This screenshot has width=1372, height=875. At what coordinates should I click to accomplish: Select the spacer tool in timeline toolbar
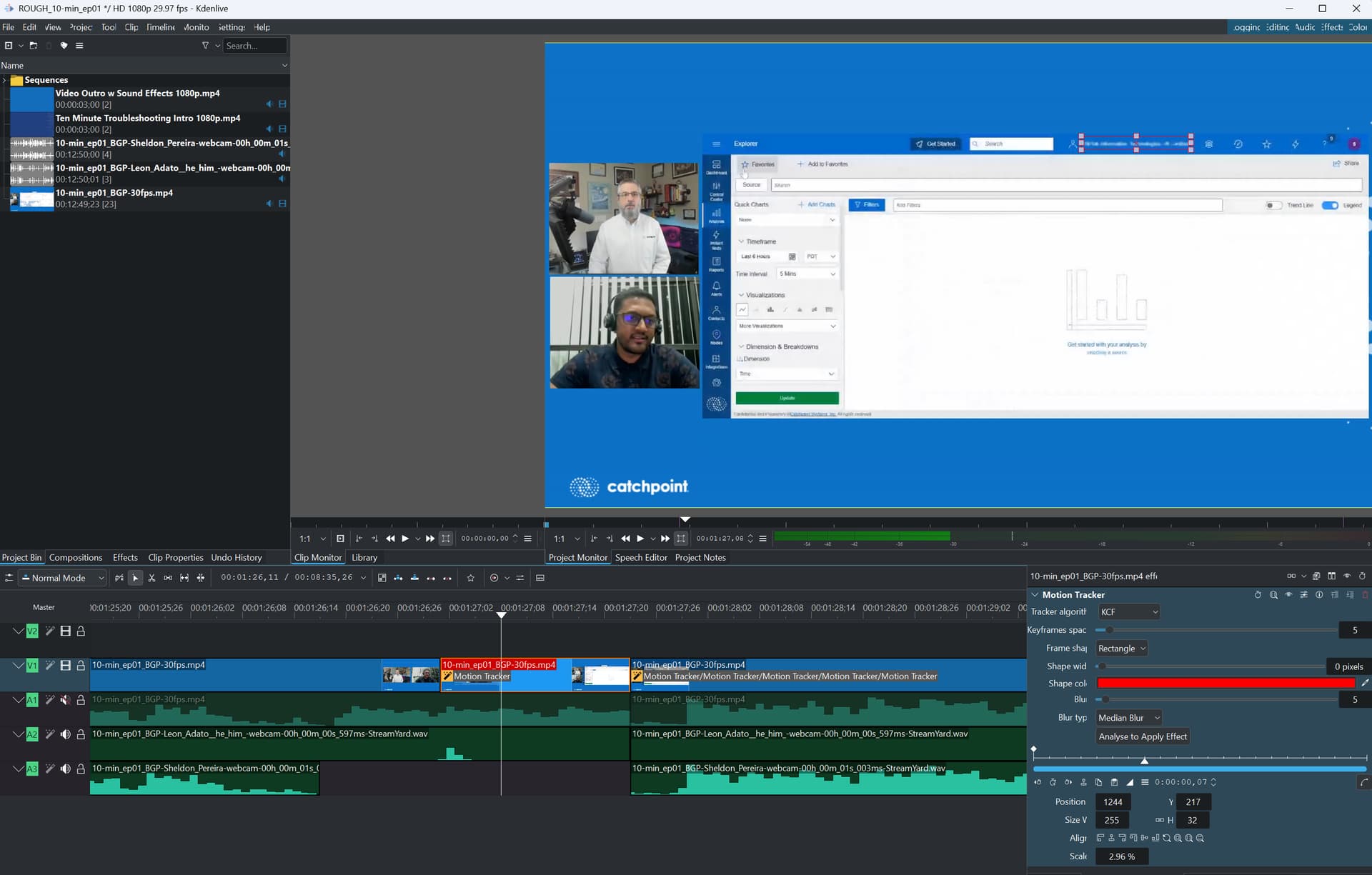168,578
